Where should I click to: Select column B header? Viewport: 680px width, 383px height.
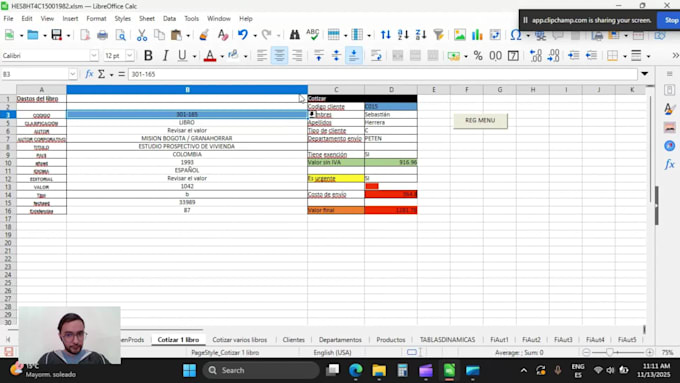point(187,90)
